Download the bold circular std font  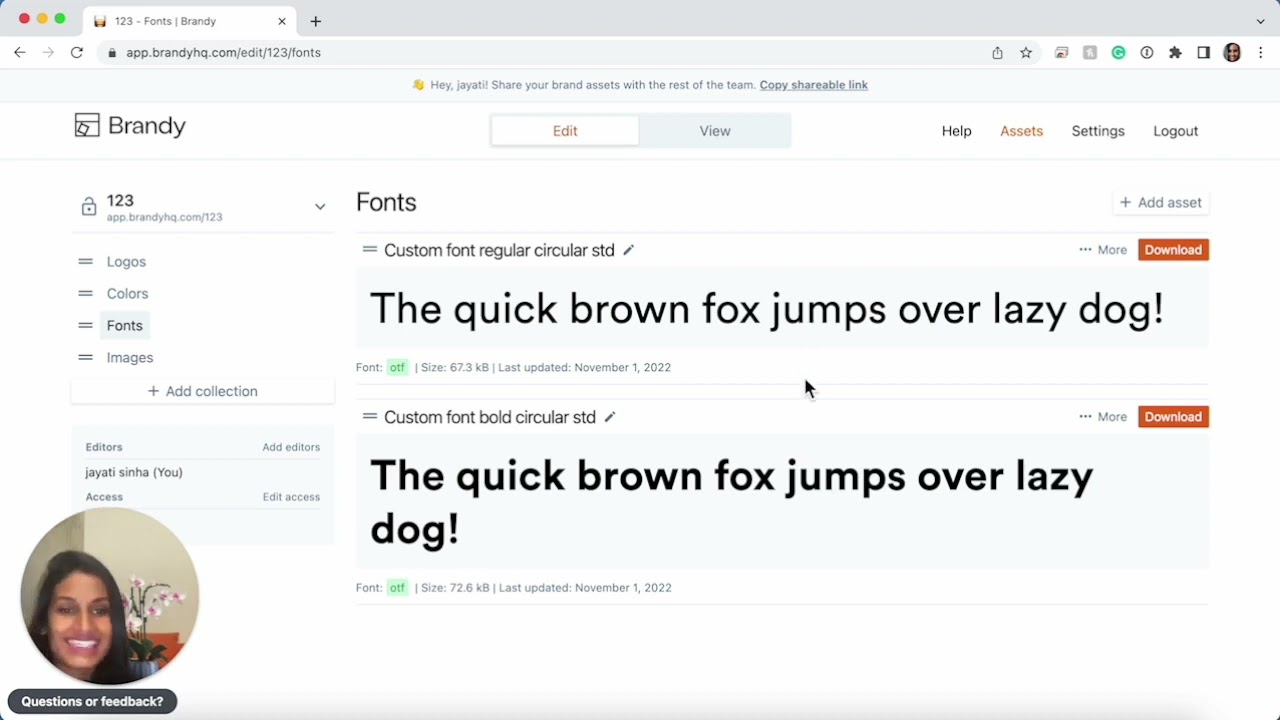(x=1173, y=417)
